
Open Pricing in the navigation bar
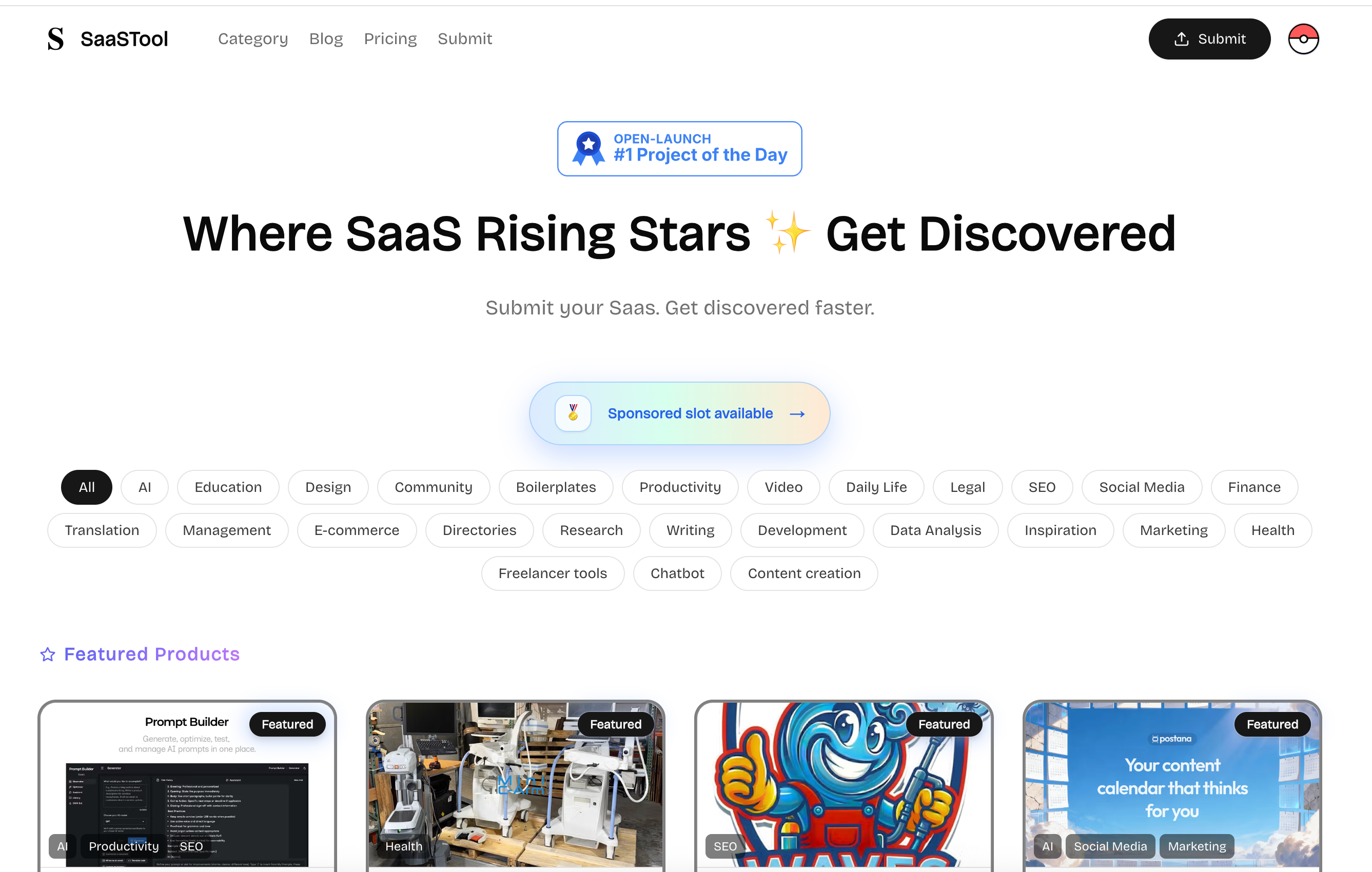pos(390,39)
